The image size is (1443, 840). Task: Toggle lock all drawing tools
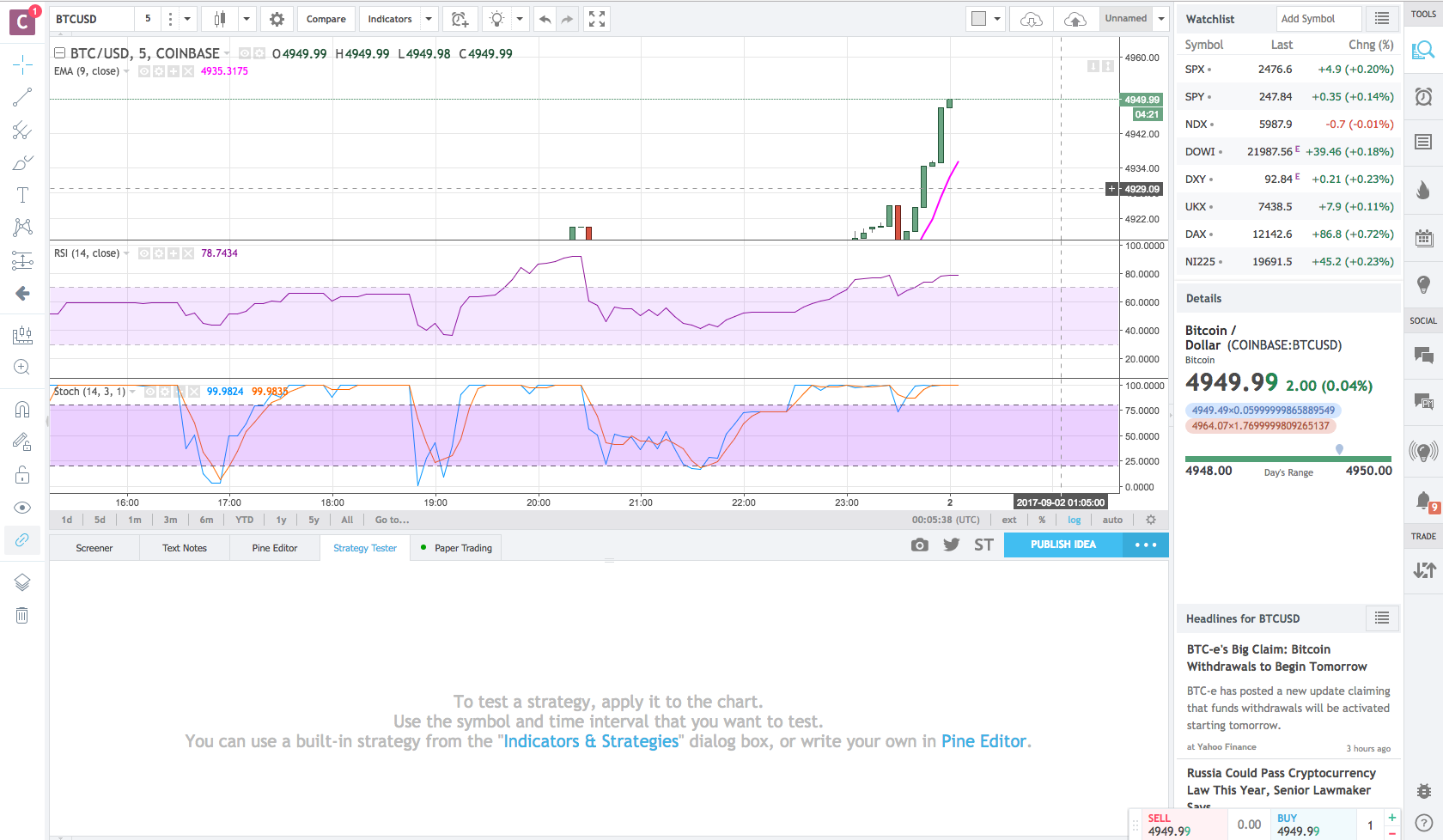point(22,475)
